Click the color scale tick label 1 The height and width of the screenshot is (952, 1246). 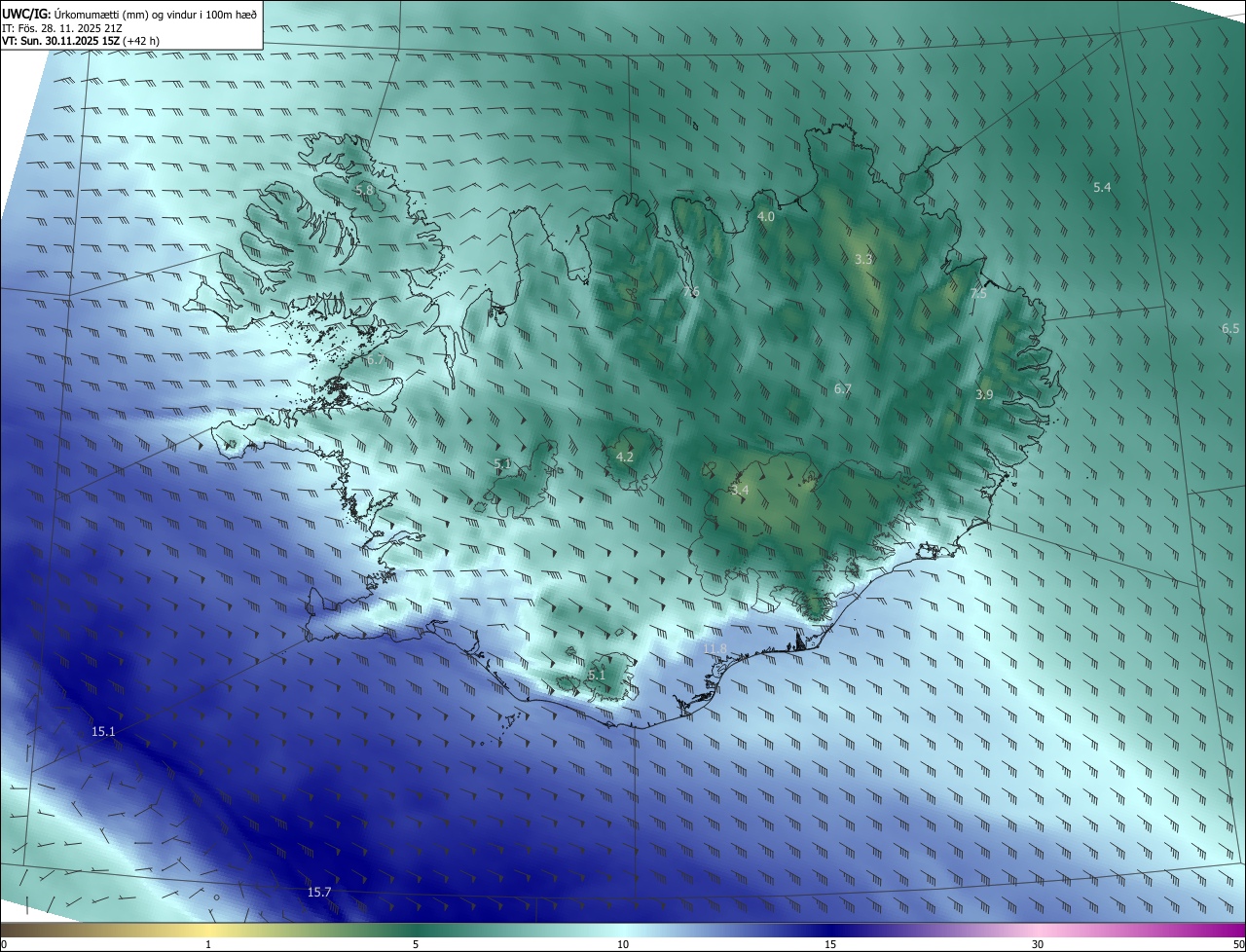[208, 944]
